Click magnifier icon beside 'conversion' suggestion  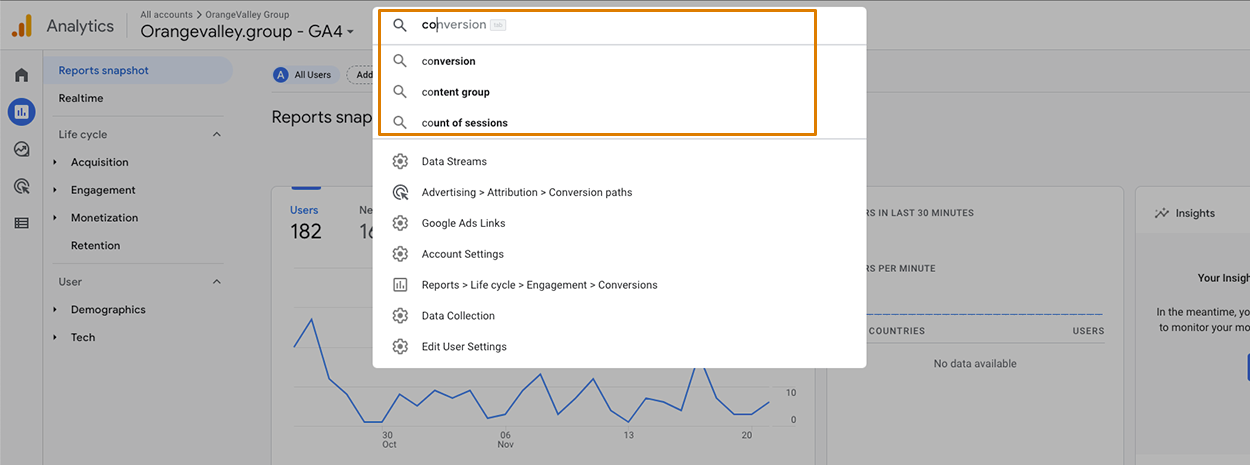coord(400,61)
